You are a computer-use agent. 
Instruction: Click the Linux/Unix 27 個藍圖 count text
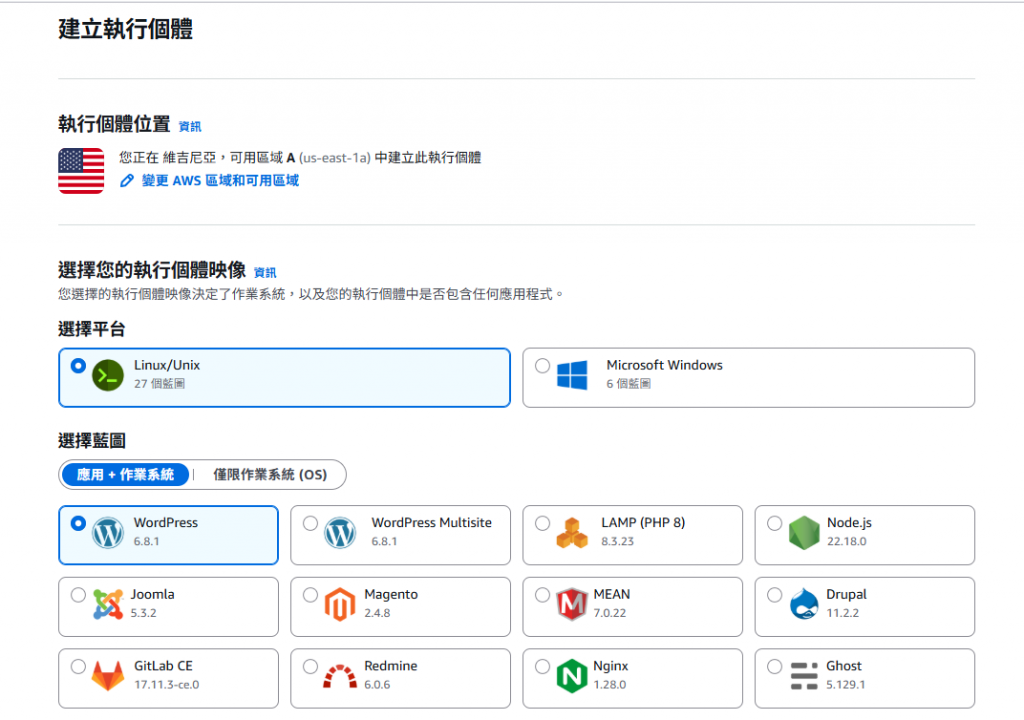159,384
